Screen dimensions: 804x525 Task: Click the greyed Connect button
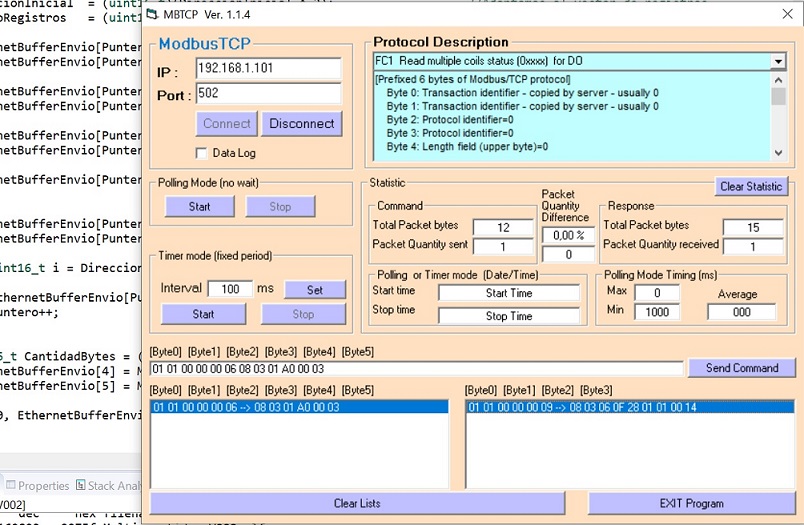[x=227, y=124]
